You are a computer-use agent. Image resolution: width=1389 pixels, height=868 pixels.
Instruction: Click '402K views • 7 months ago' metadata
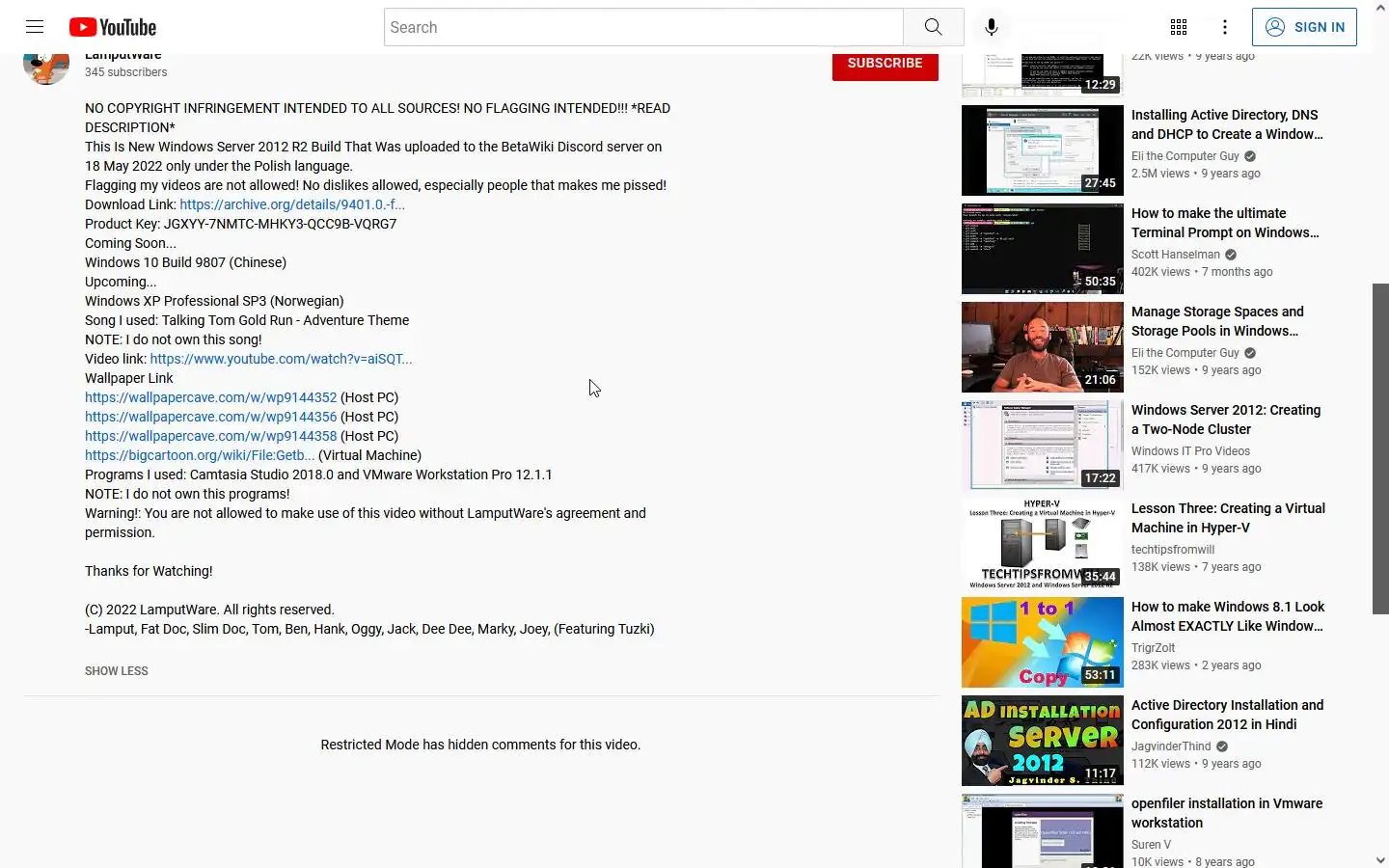point(1202,272)
